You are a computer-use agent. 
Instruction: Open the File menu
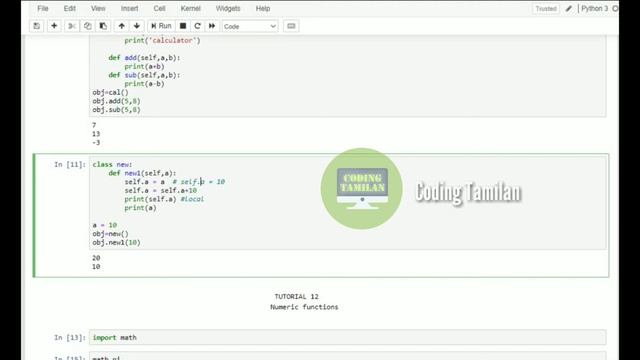pos(43,9)
